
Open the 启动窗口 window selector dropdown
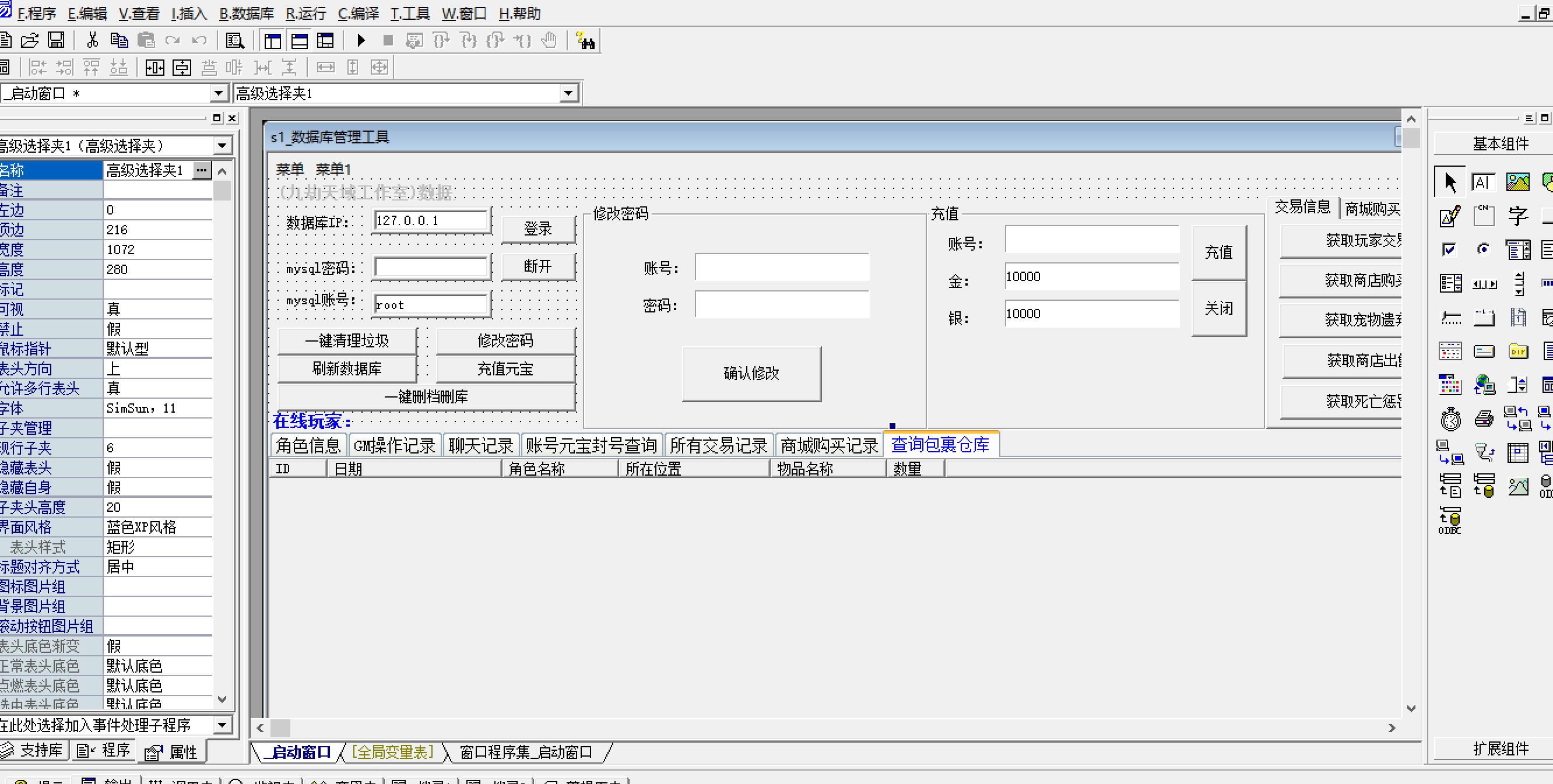click(219, 93)
